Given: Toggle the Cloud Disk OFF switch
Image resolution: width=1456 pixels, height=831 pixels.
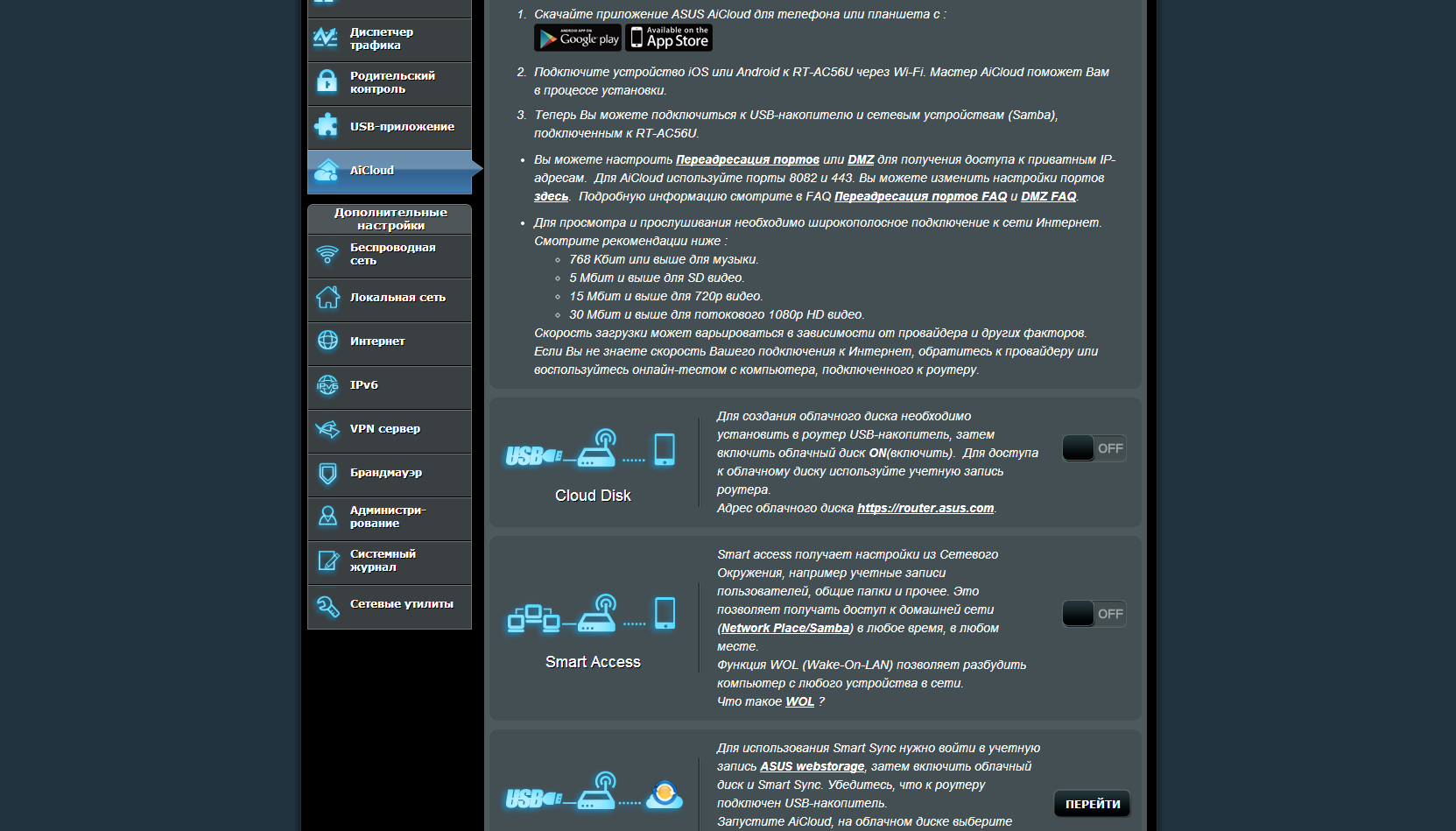Looking at the screenshot, I should click(1094, 448).
